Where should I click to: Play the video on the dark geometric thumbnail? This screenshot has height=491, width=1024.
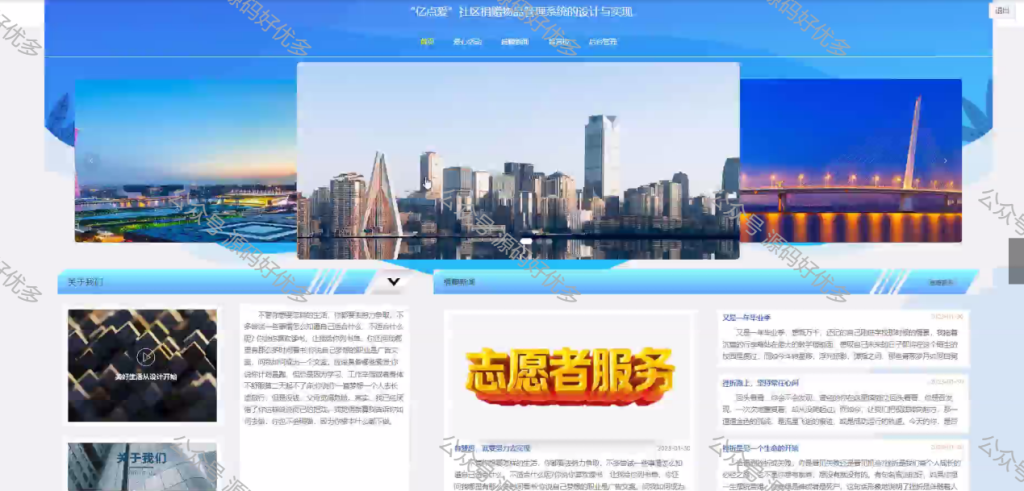(x=146, y=356)
